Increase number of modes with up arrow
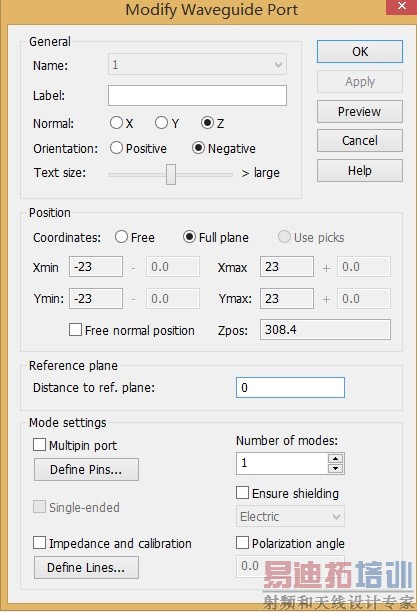Screen dimensions: 417x612 (x=335, y=458)
